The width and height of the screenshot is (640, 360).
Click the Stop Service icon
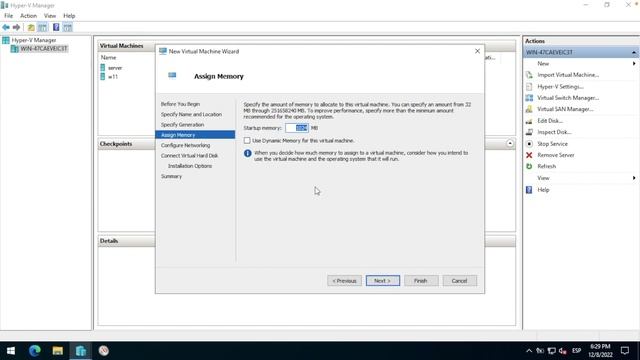[529, 144]
